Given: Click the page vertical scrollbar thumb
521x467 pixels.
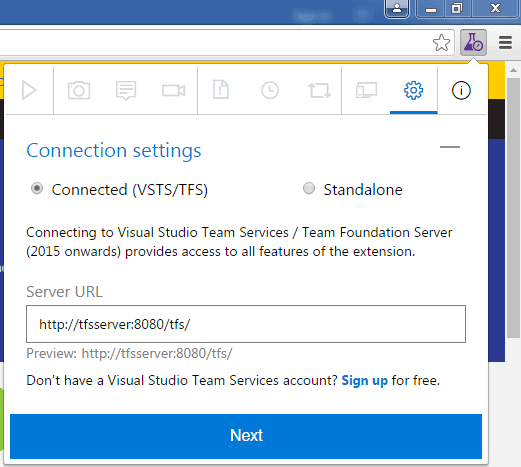Looking at the screenshot, I should [513, 208].
